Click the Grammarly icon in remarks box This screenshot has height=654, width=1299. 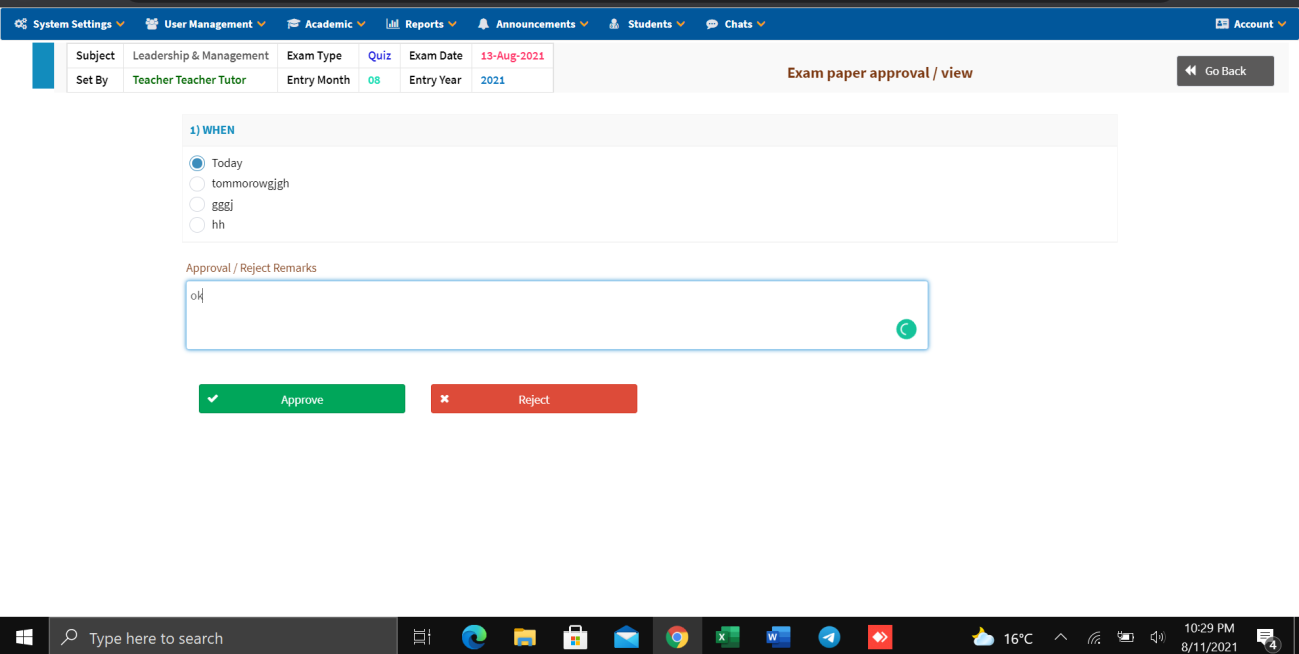coord(906,329)
